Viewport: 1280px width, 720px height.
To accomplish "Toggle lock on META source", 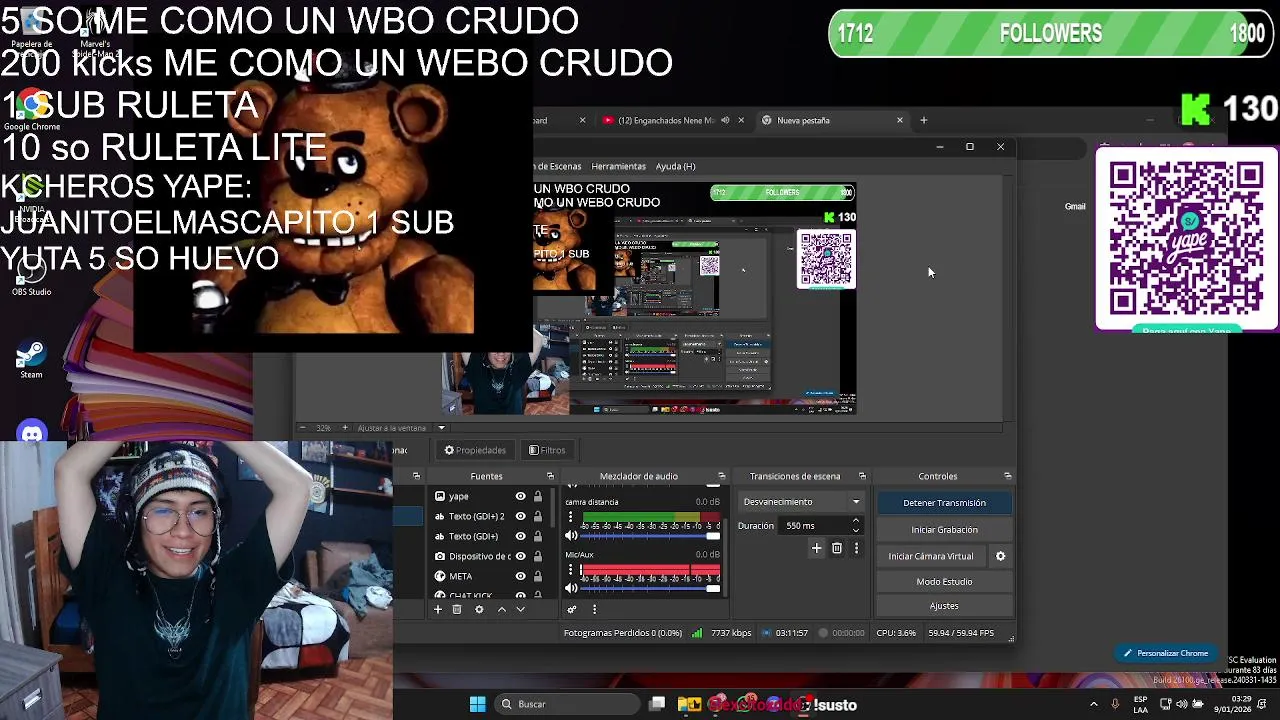I will tap(538, 576).
